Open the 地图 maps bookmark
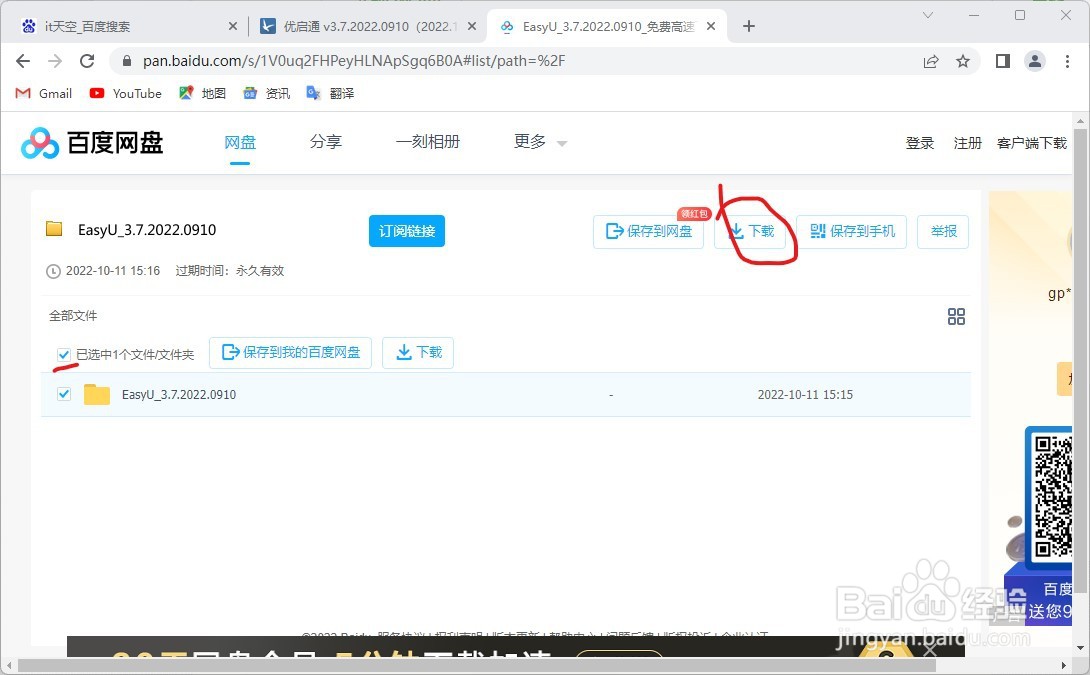This screenshot has width=1090, height=675. [x=202, y=93]
